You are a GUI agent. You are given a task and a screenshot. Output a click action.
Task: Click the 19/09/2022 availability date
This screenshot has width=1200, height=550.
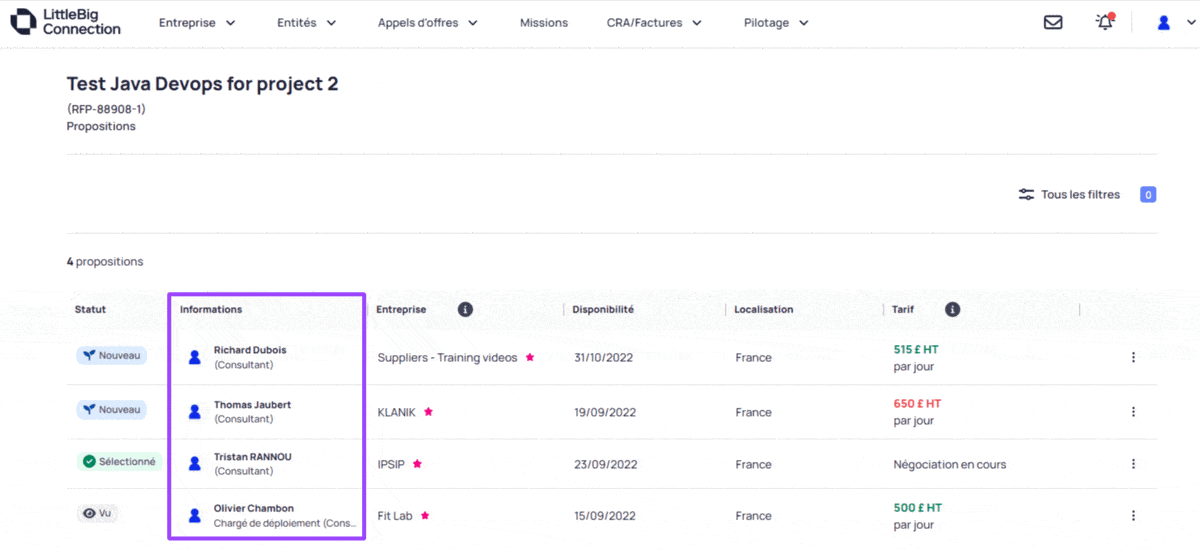tap(605, 412)
